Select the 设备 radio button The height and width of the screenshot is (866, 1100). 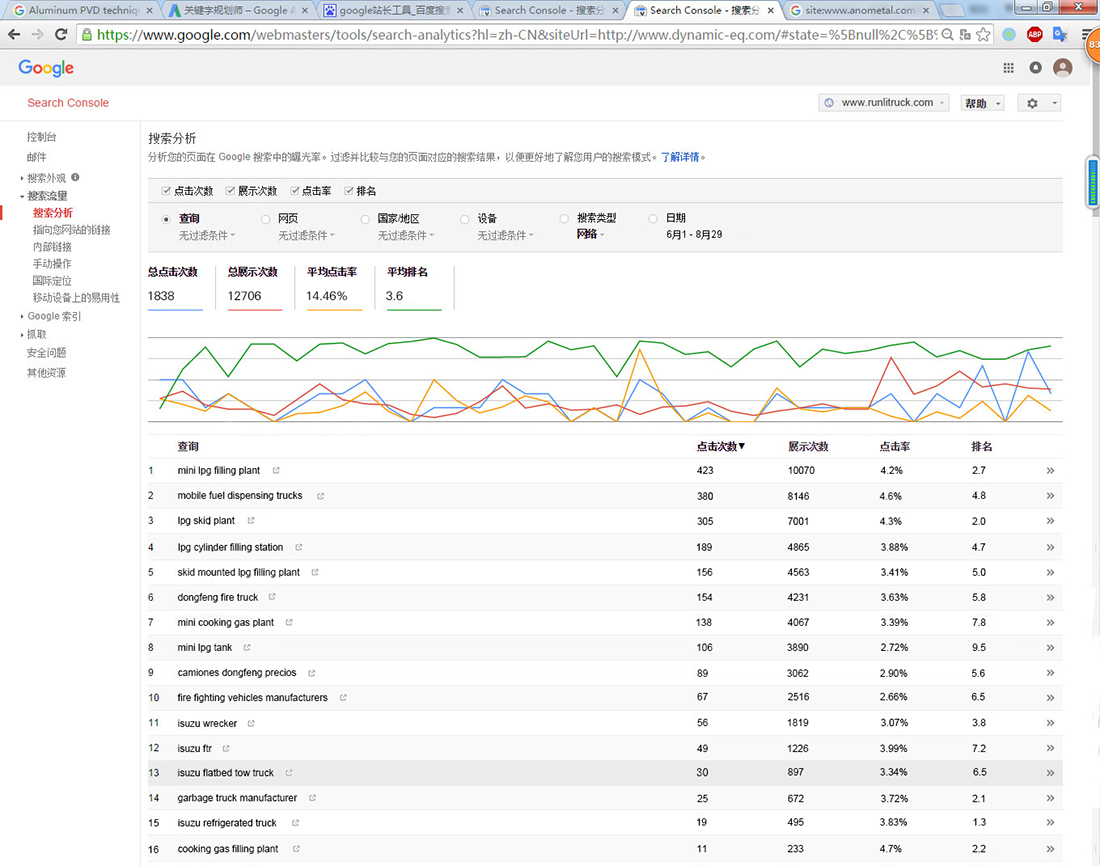(x=464, y=219)
